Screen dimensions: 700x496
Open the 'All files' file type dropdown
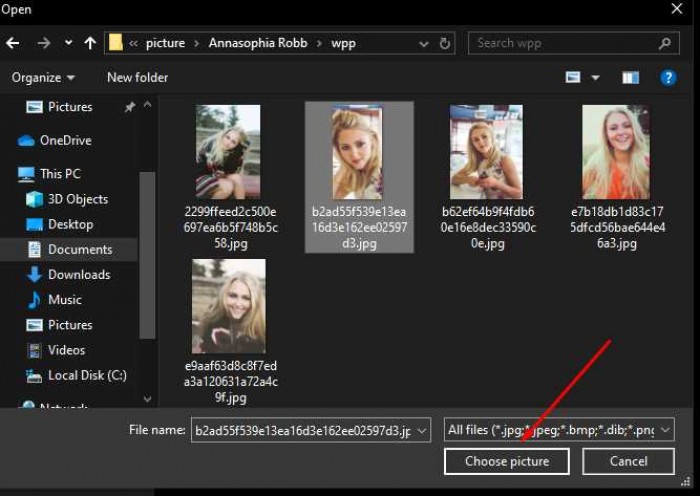click(559, 430)
